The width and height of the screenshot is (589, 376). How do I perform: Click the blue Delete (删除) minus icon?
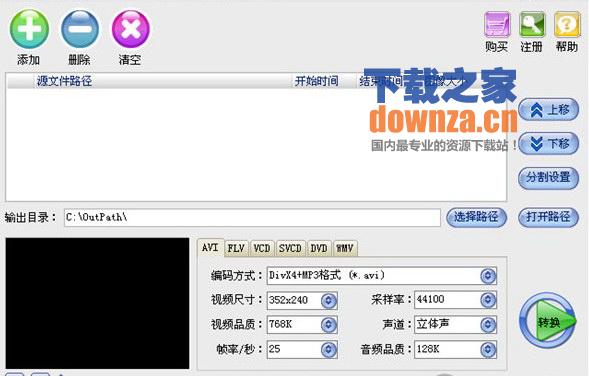[80, 29]
